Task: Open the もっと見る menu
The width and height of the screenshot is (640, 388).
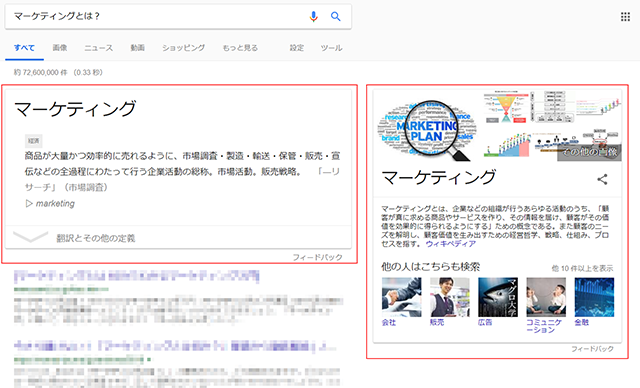Action: [240, 48]
